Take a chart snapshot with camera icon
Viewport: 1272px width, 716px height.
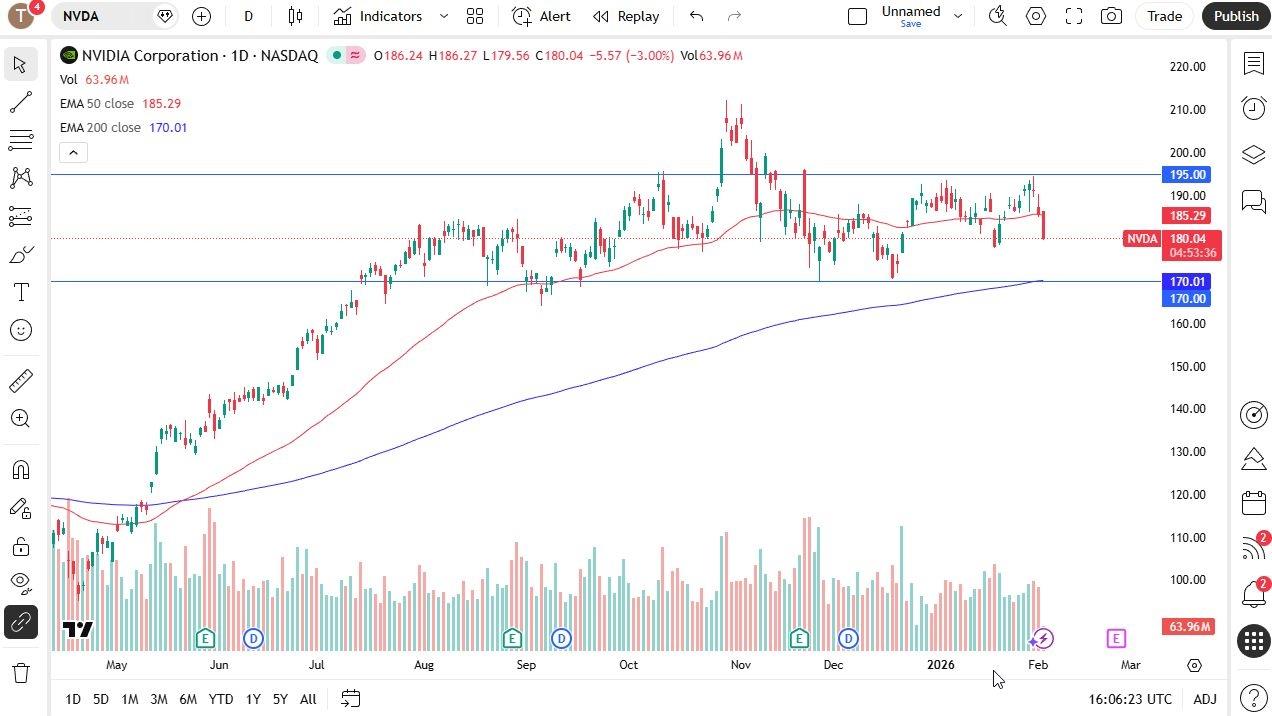1111,16
